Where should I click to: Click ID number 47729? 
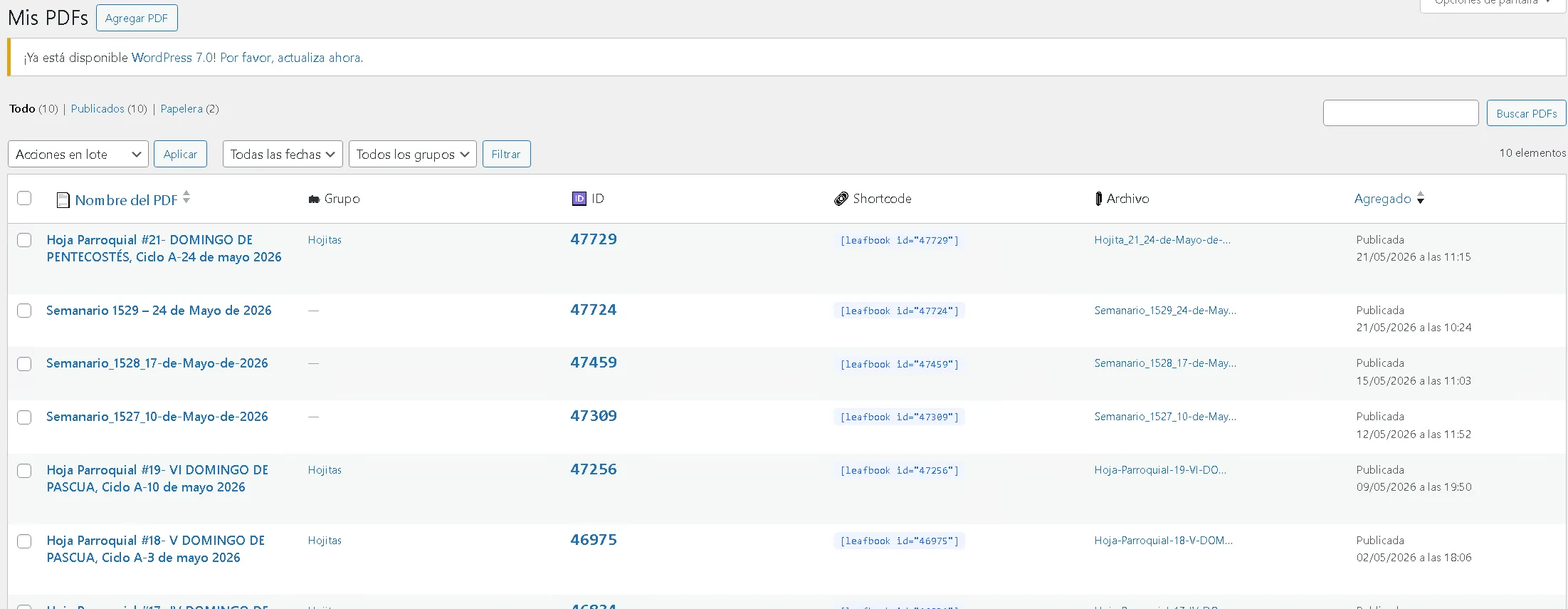click(594, 239)
